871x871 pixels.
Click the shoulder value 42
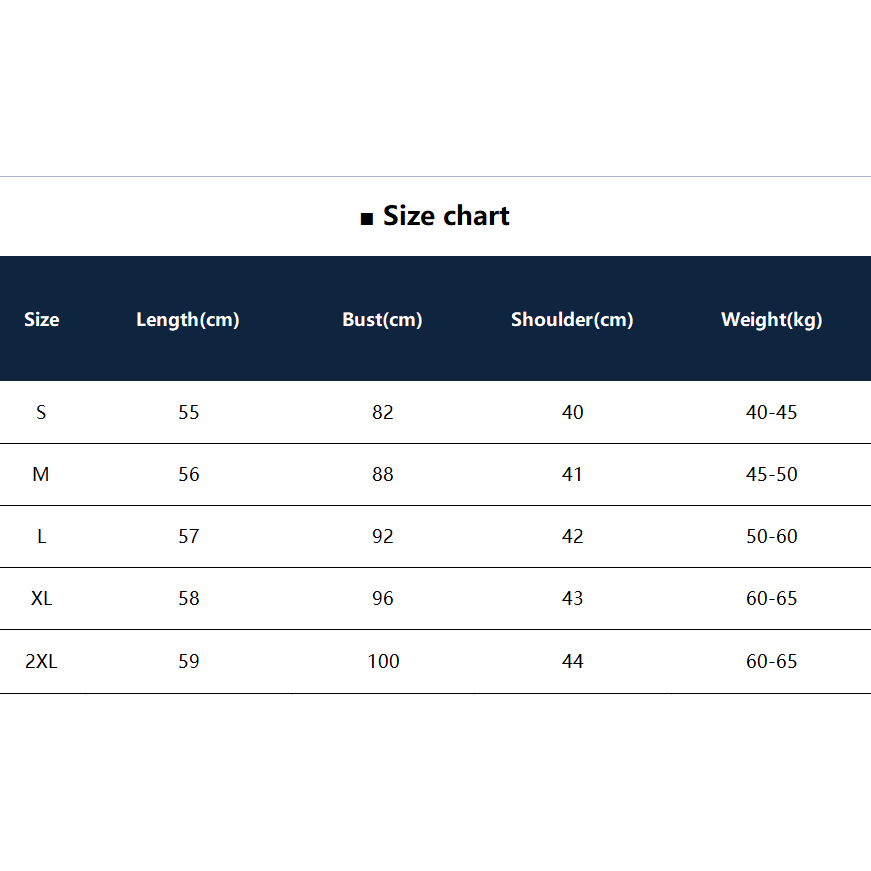coord(573,536)
